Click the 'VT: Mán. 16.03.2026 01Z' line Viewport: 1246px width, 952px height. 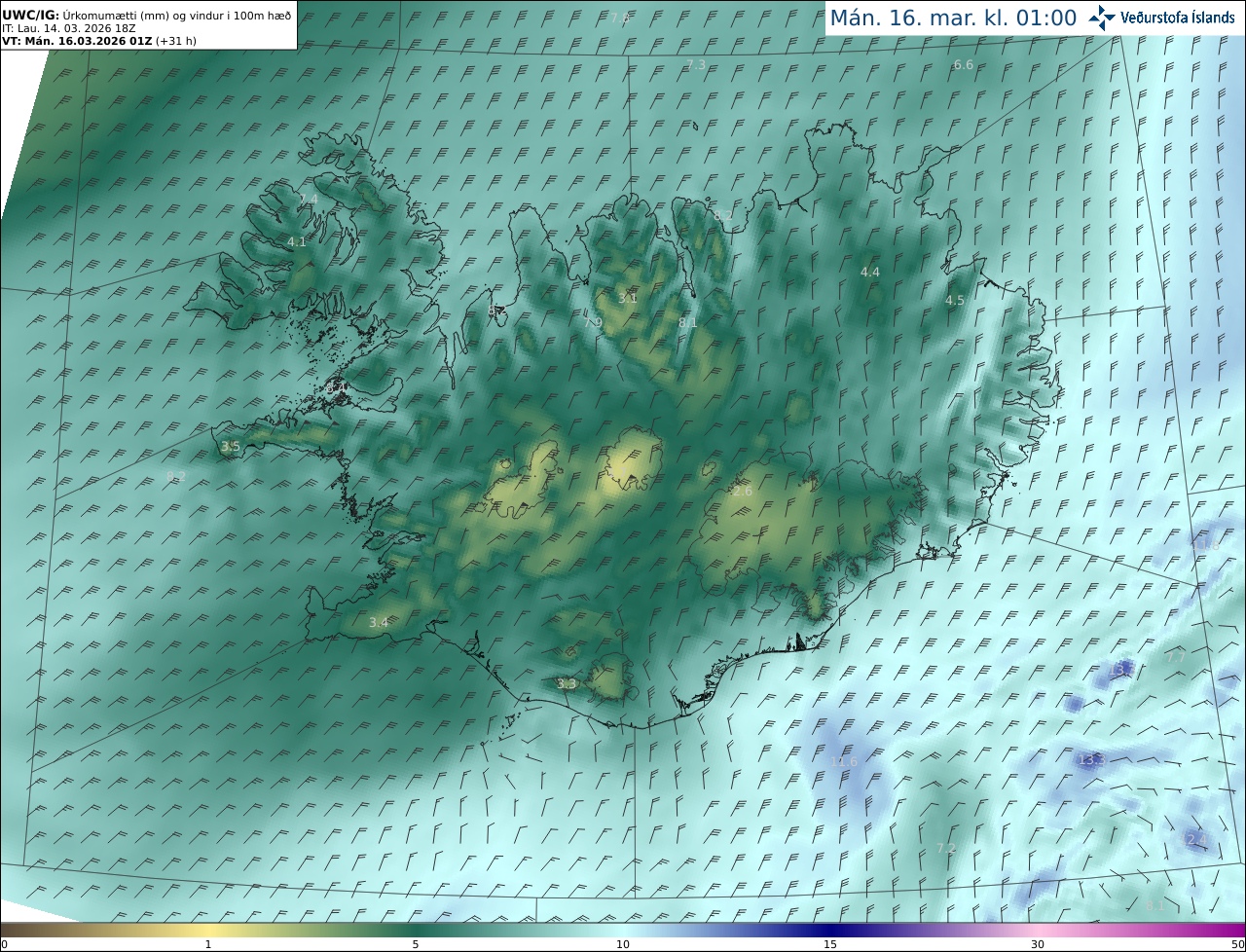click(99, 41)
